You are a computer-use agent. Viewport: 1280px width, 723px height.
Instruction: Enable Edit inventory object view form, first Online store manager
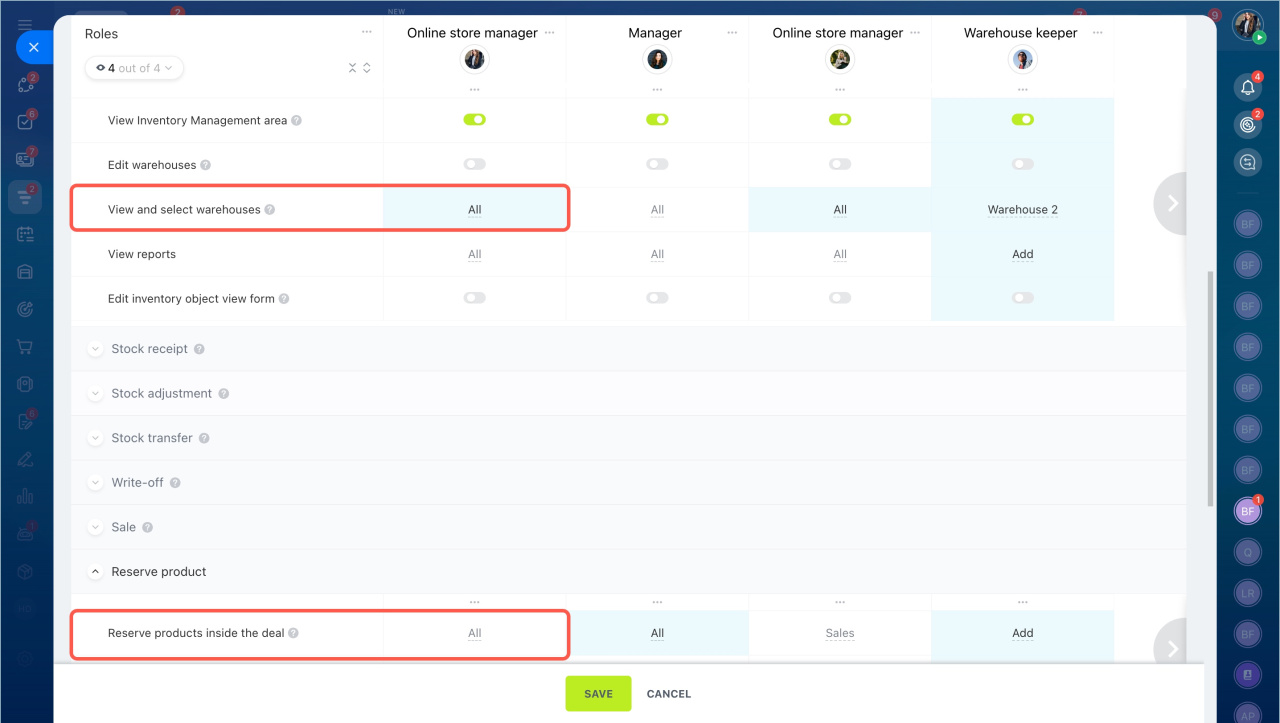coord(474,298)
